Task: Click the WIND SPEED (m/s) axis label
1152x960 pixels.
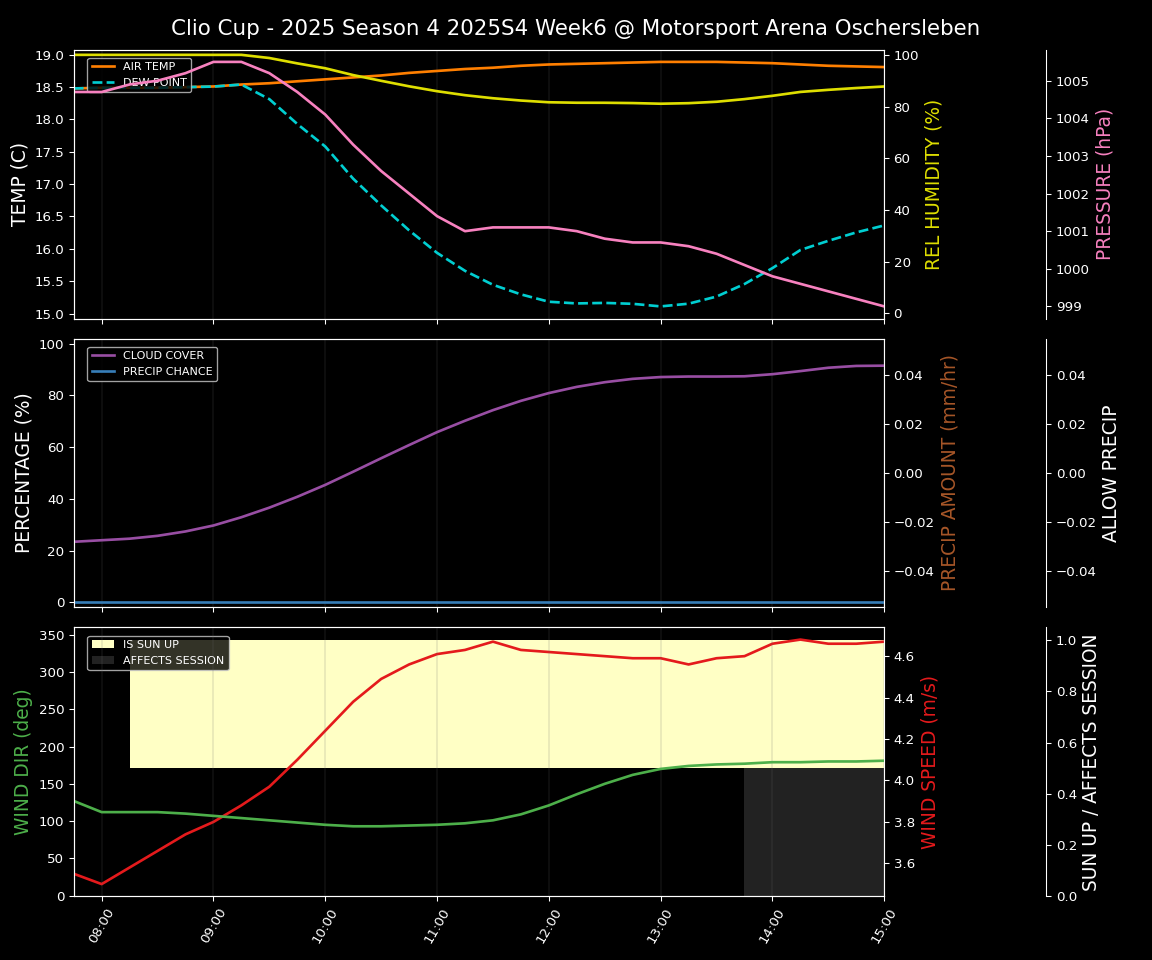Action: (x=930, y=762)
